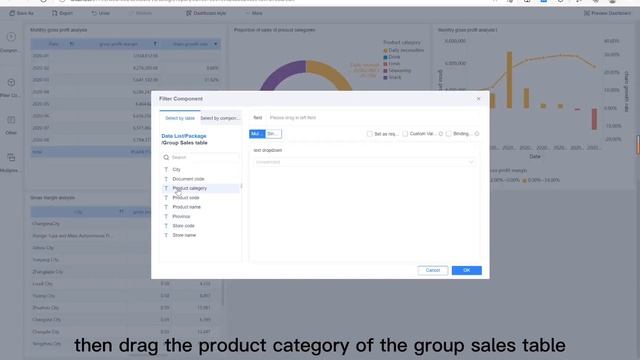The height and width of the screenshot is (360, 640).
Task: Open the Other components icon in left sidebar
Action: [11, 120]
